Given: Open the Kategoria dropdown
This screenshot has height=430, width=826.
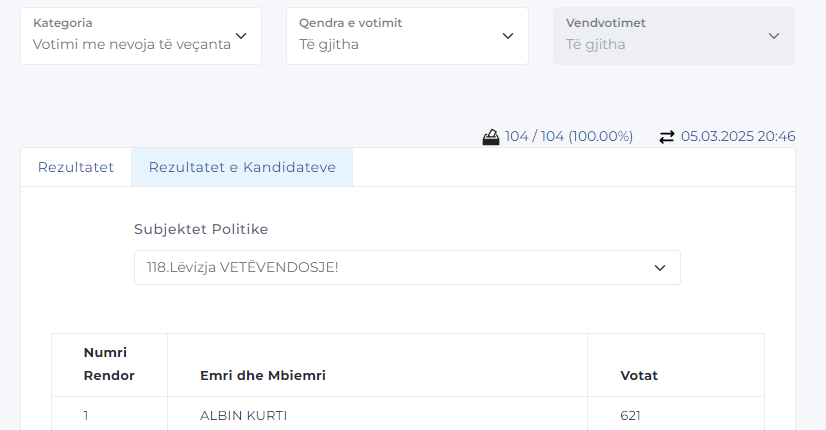Looking at the screenshot, I should tap(140, 36).
